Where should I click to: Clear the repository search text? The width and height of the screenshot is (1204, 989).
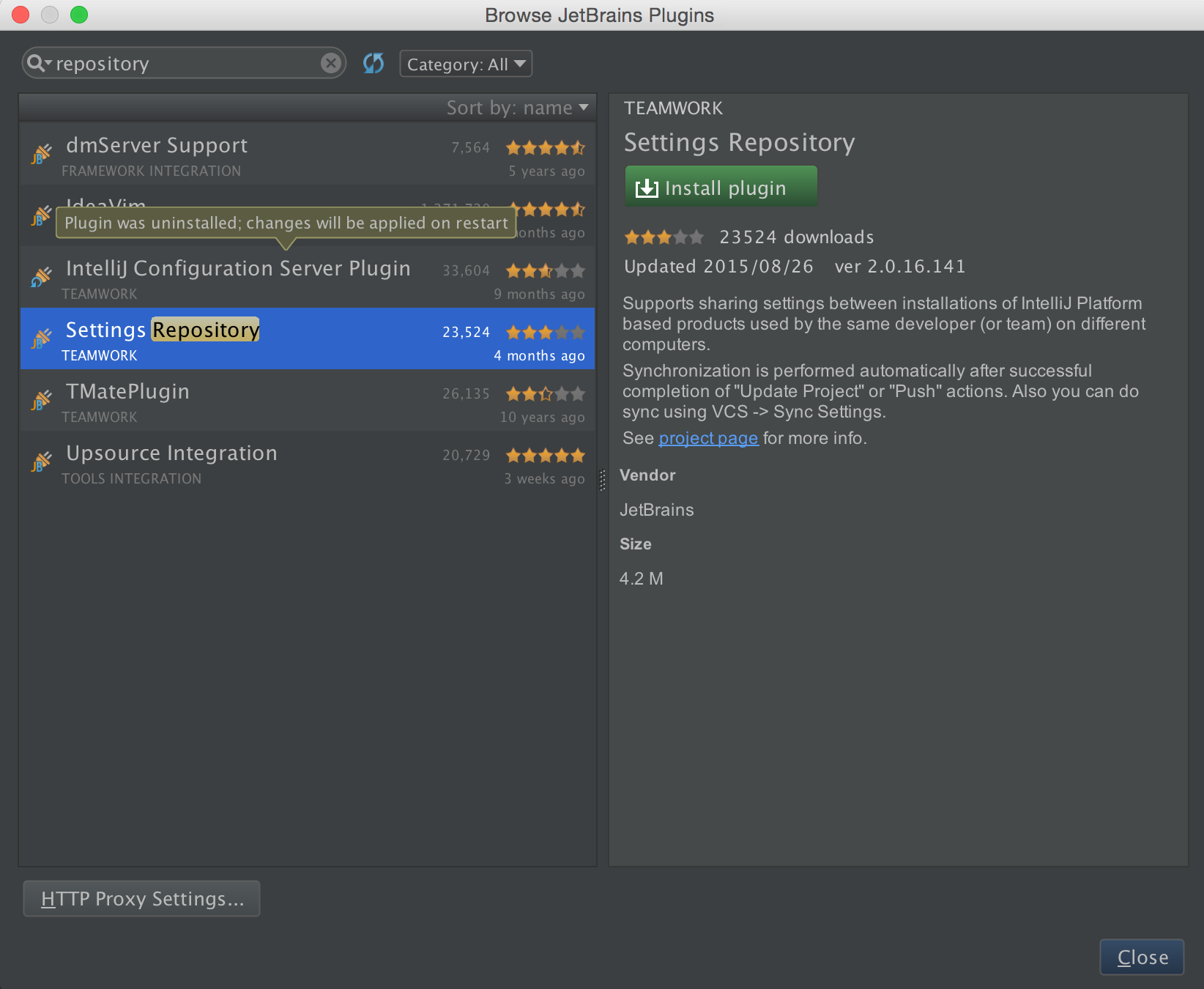[x=331, y=63]
